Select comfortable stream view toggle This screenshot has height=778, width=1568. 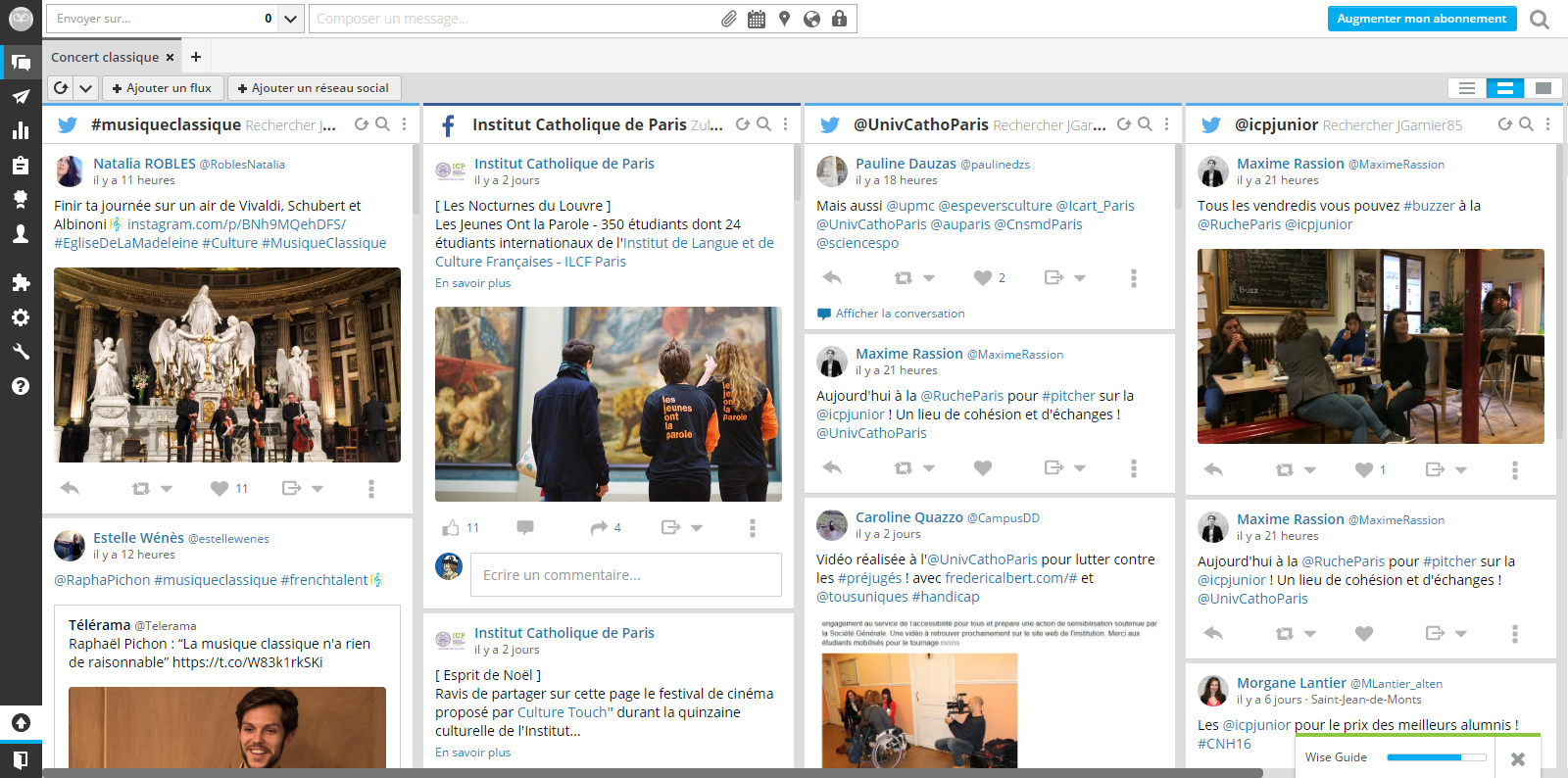pos(1543,88)
